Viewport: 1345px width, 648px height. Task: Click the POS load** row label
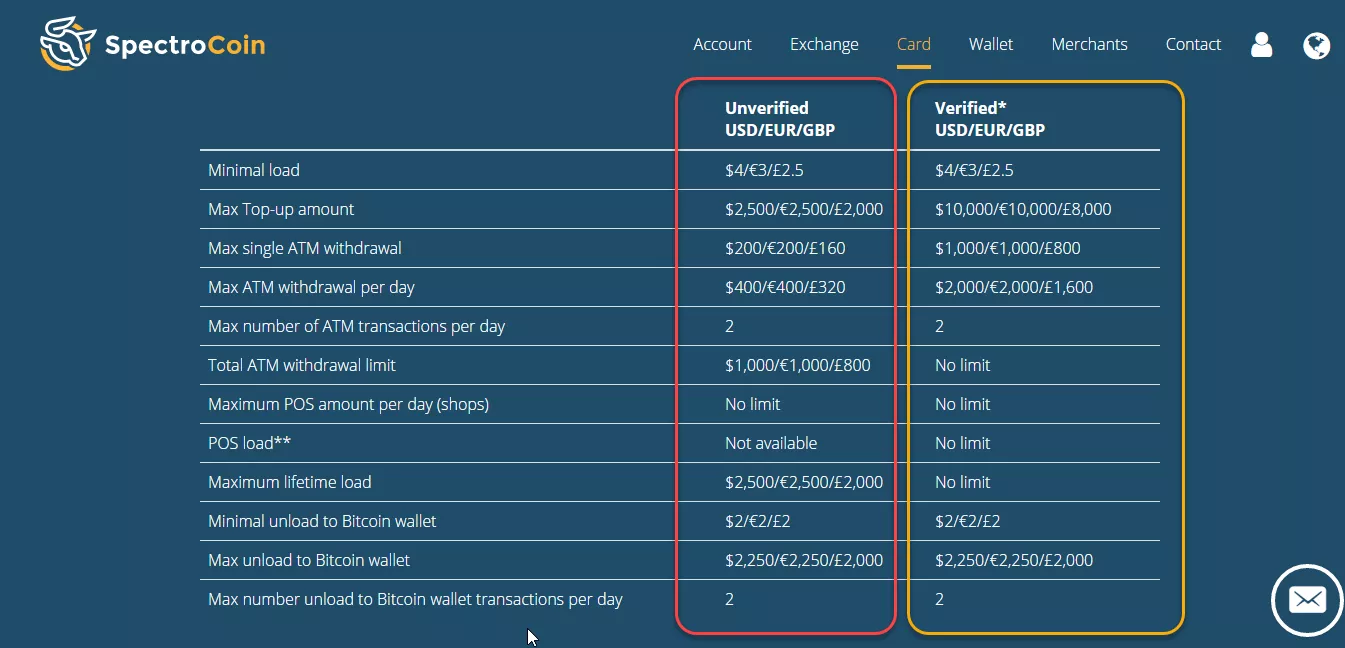(249, 443)
